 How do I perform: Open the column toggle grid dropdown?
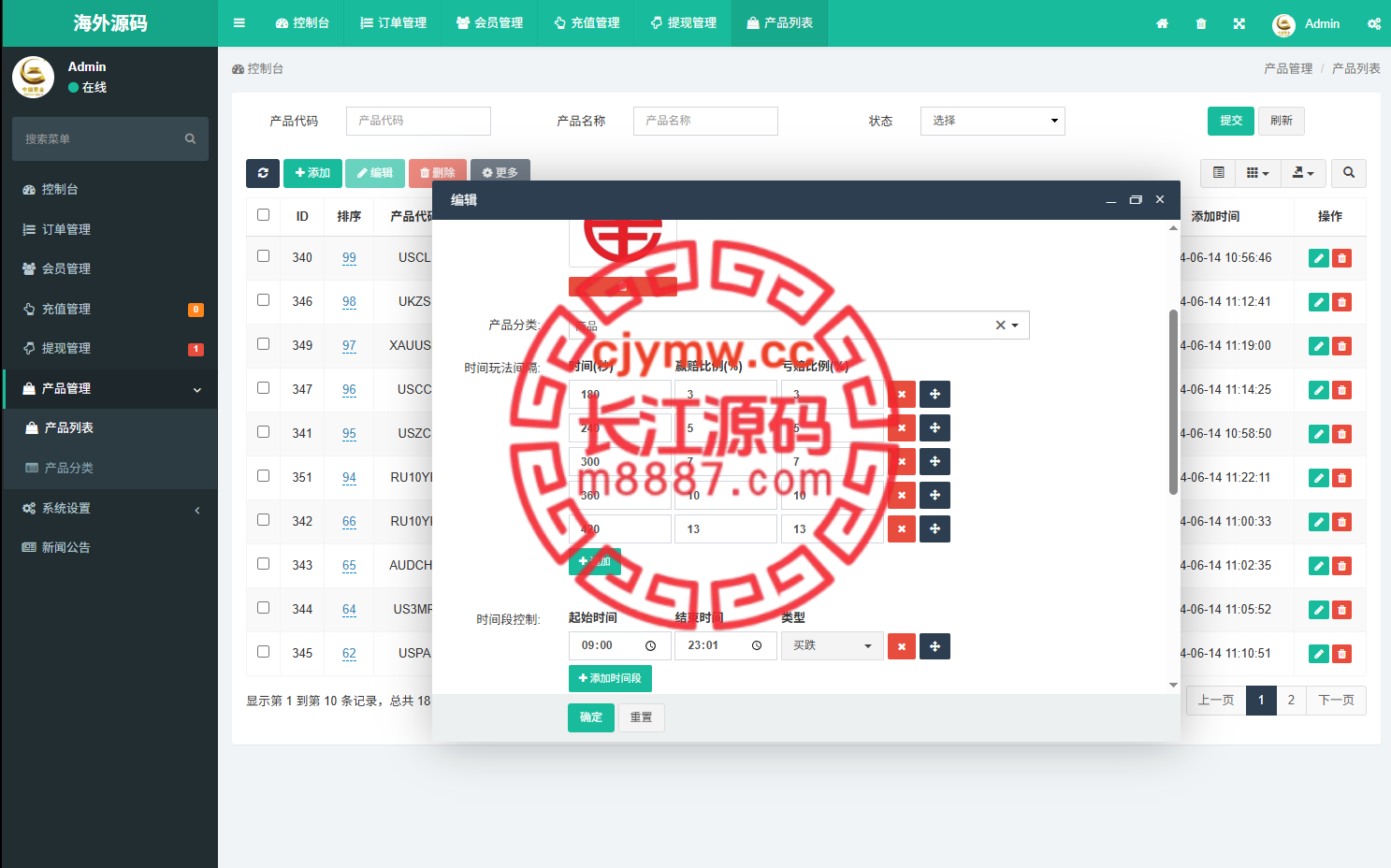[1258, 173]
